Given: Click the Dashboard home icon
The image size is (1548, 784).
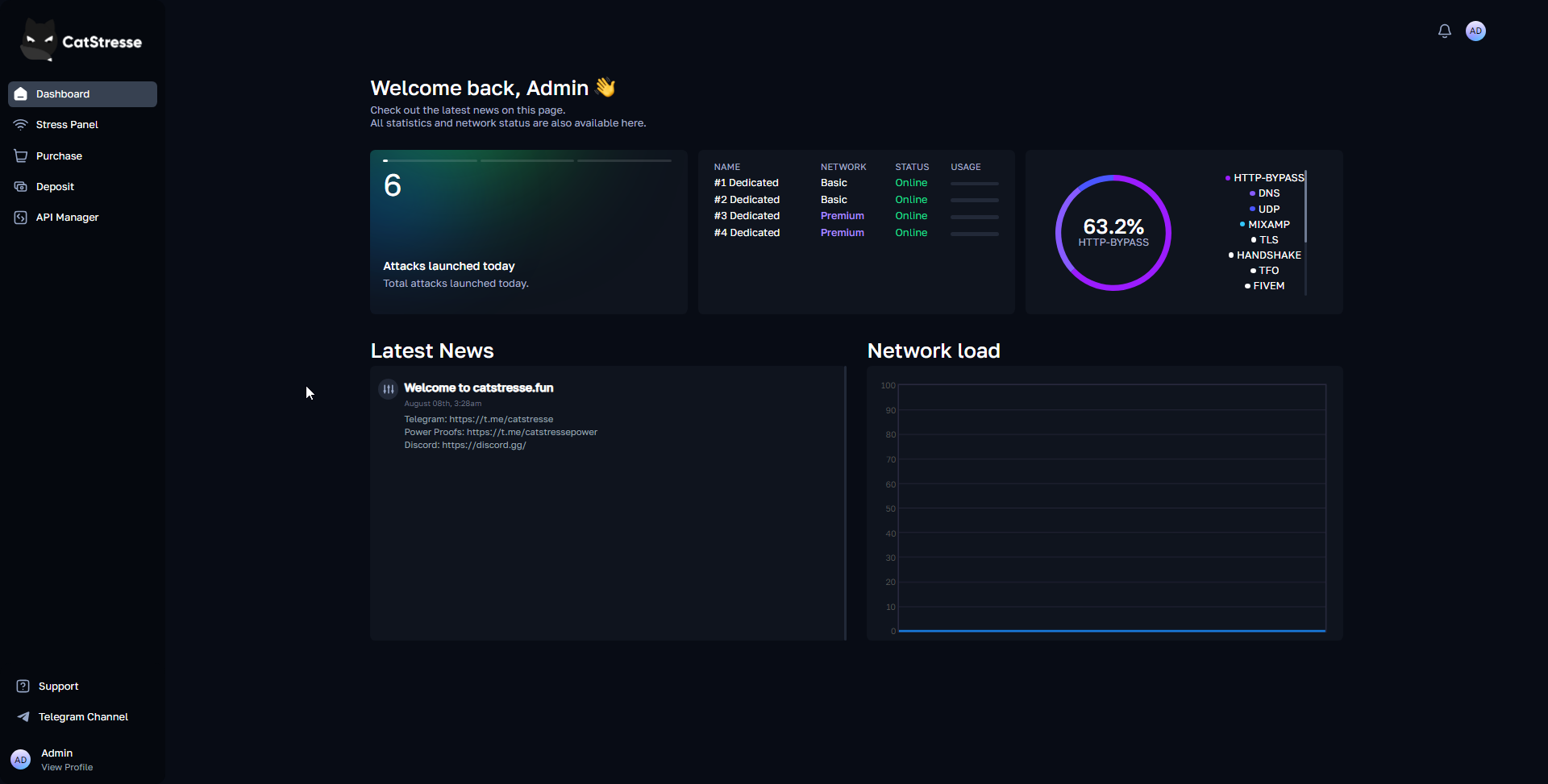Looking at the screenshot, I should (x=21, y=94).
